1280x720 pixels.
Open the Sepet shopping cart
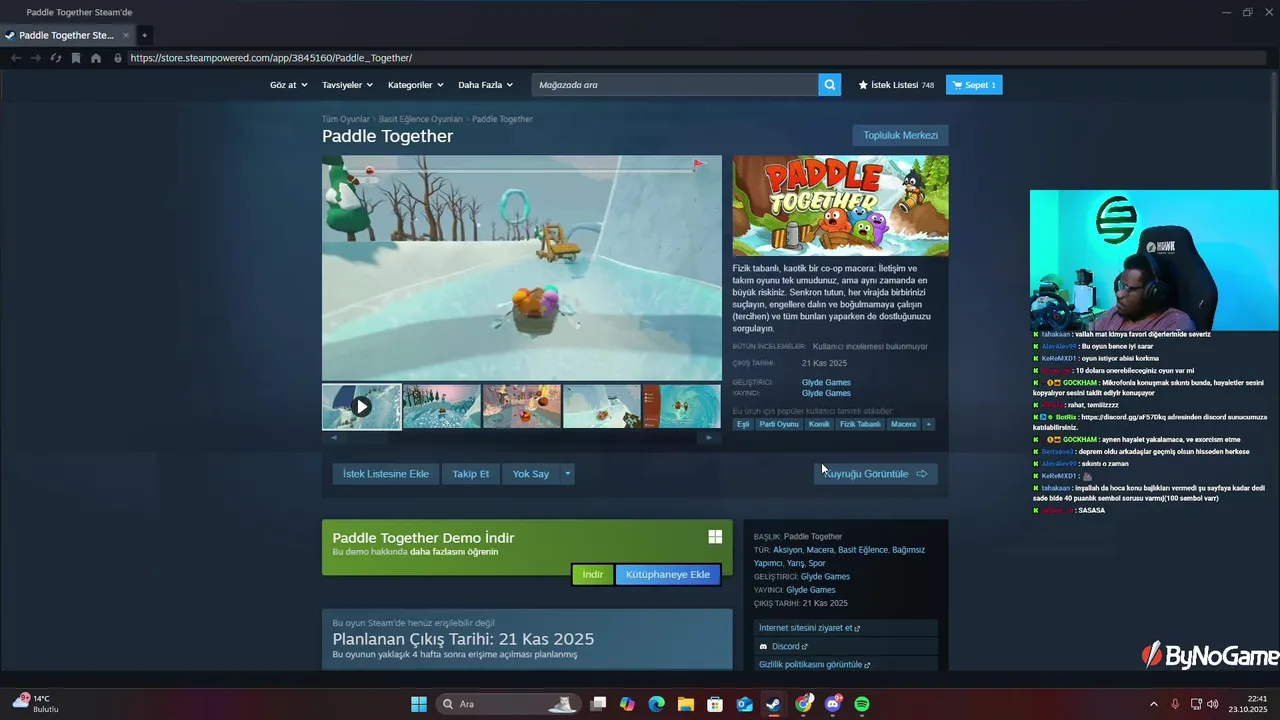tap(974, 85)
